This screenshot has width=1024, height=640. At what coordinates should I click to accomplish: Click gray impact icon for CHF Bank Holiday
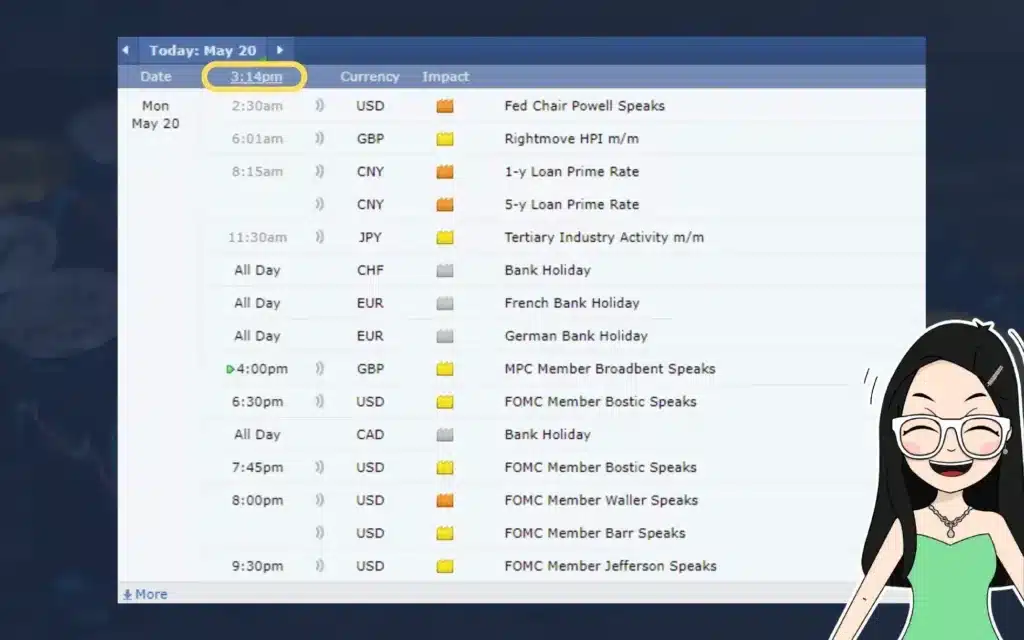point(445,270)
